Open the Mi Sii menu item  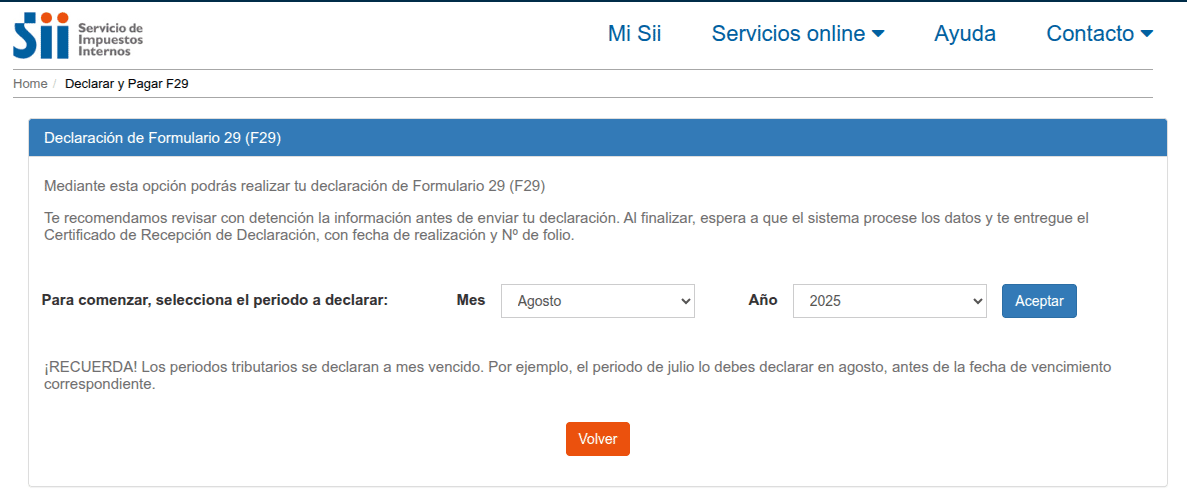634,34
